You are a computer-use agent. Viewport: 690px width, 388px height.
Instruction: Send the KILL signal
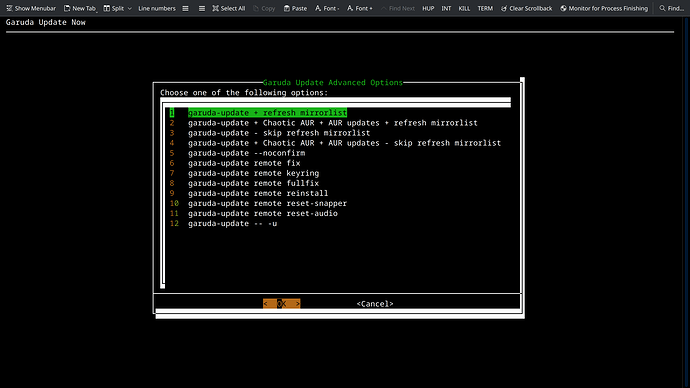(464, 8)
